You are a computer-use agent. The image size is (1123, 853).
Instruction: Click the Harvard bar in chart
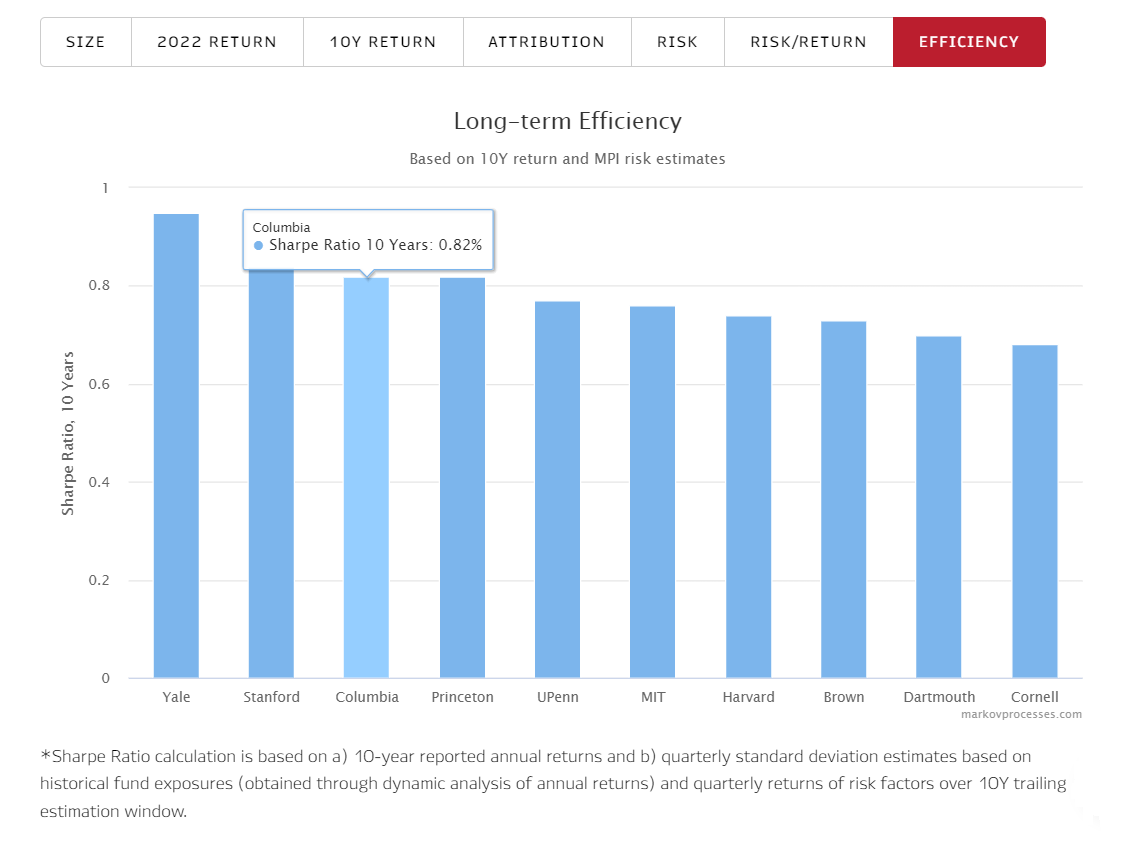[x=748, y=497]
